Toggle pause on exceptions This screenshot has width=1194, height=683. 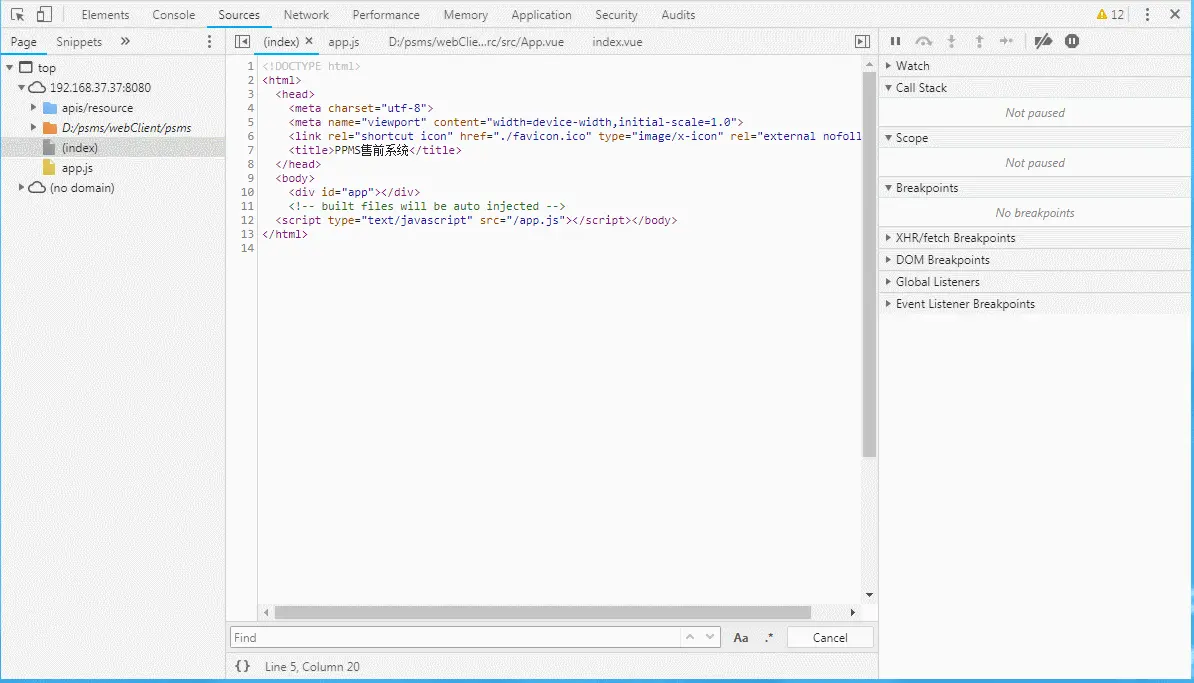1072,41
